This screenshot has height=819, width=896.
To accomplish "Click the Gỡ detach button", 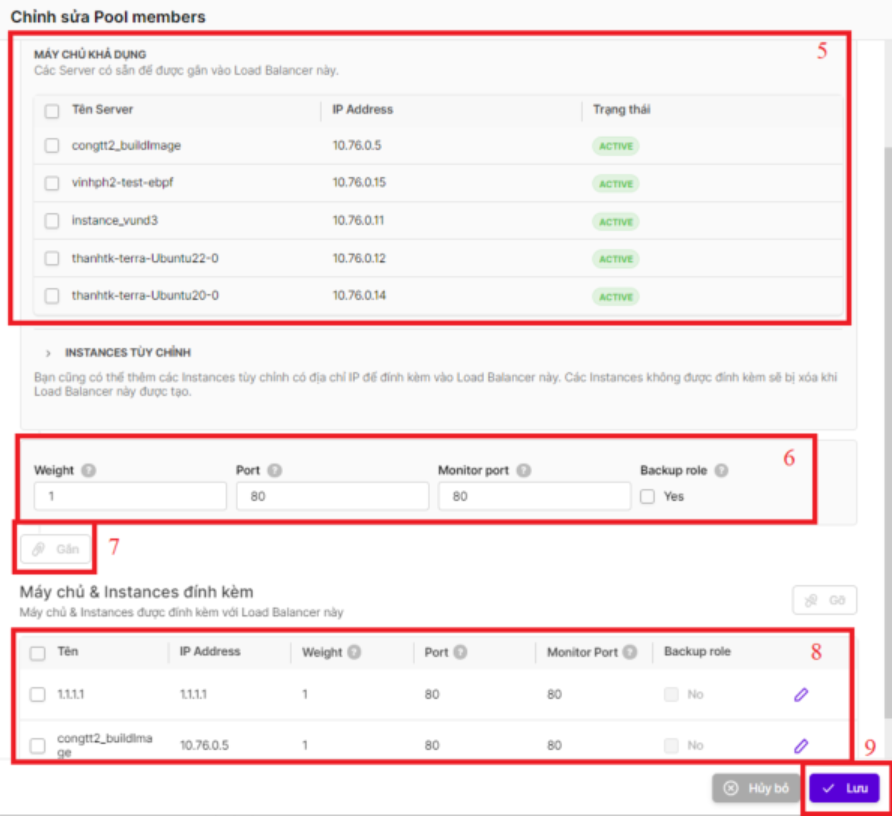I will click(x=825, y=600).
